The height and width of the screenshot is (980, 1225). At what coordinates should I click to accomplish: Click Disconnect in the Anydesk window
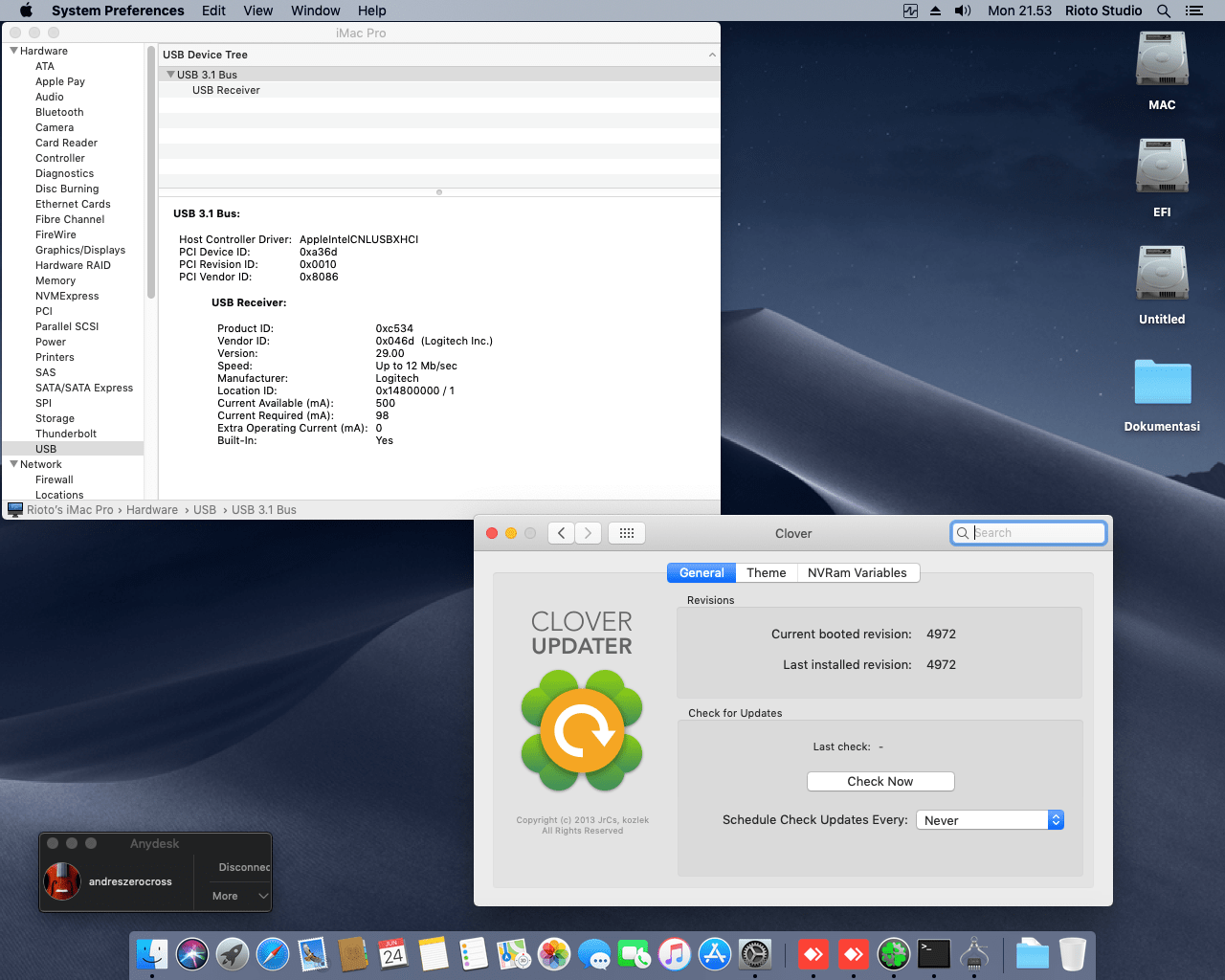244,867
